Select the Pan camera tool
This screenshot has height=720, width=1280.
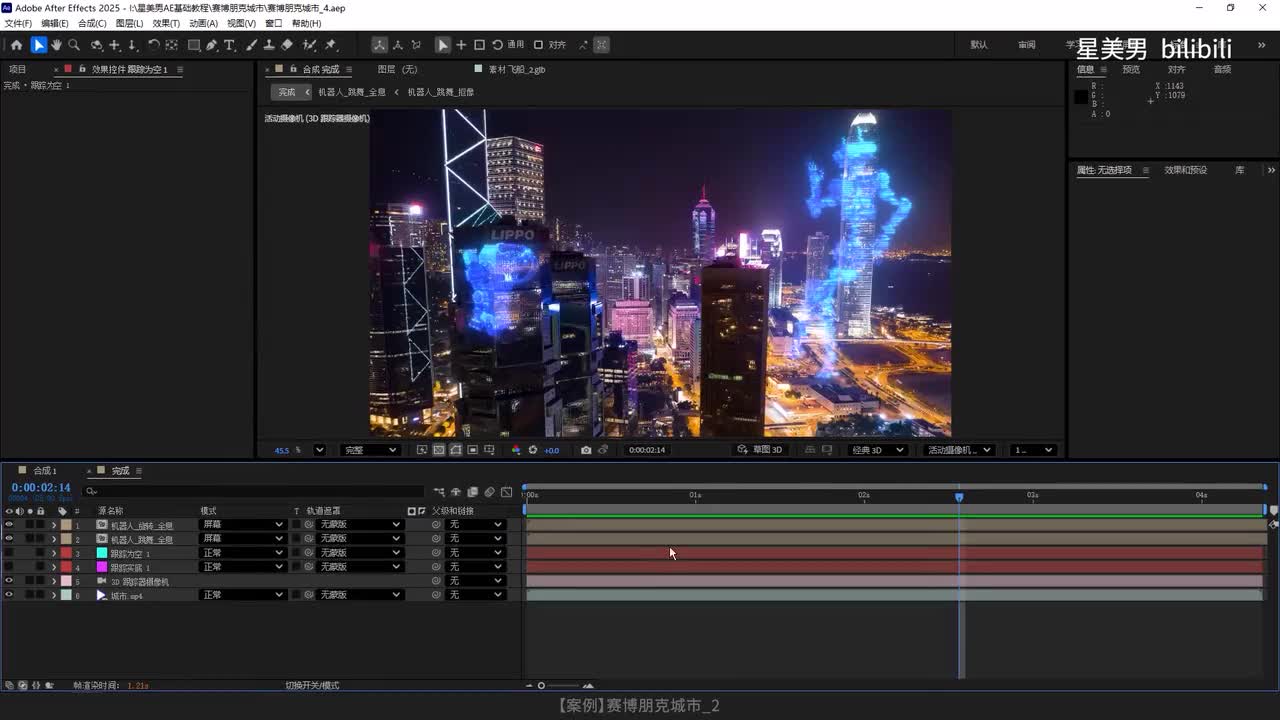pos(114,45)
